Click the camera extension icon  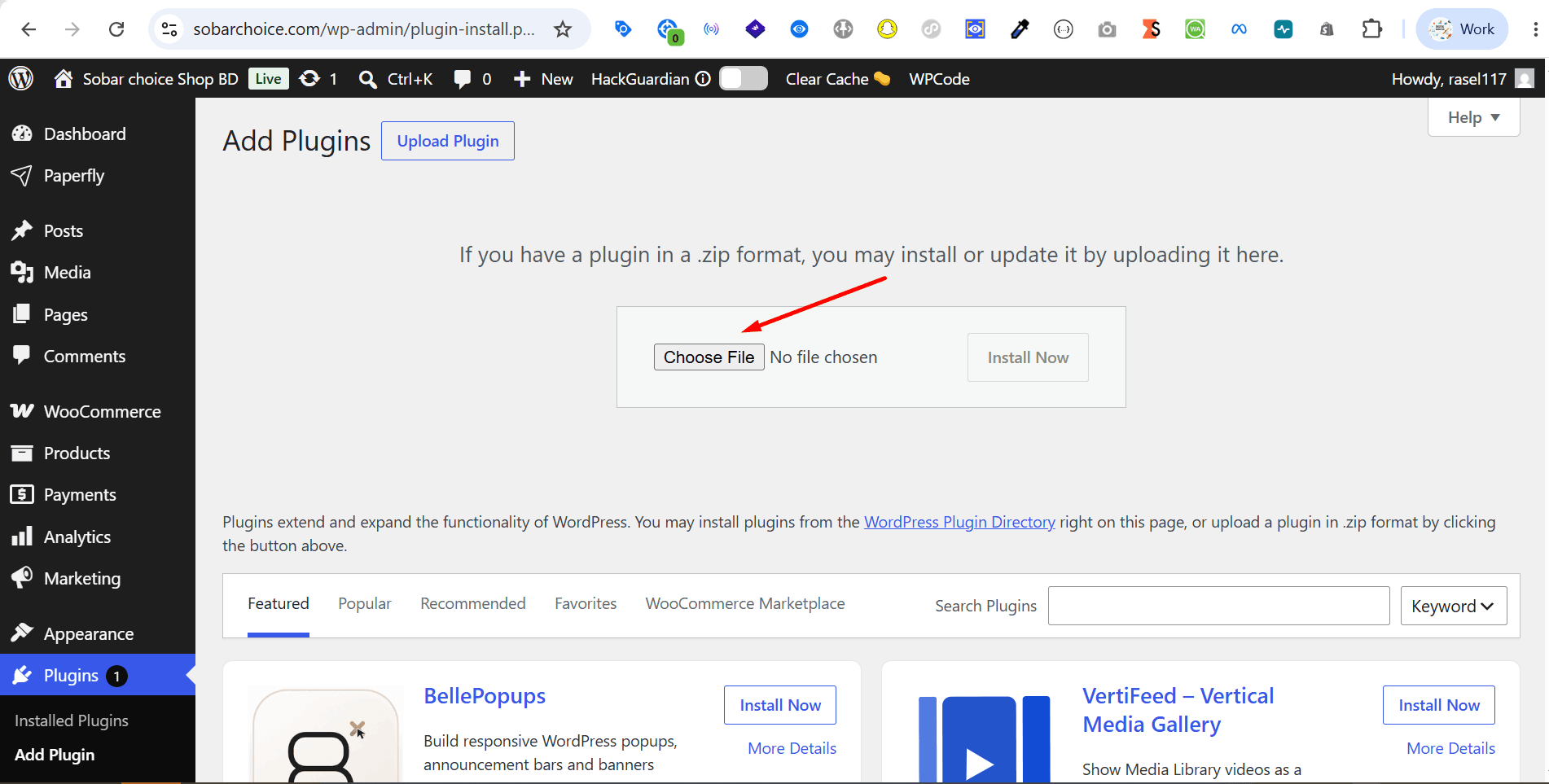click(x=1107, y=30)
